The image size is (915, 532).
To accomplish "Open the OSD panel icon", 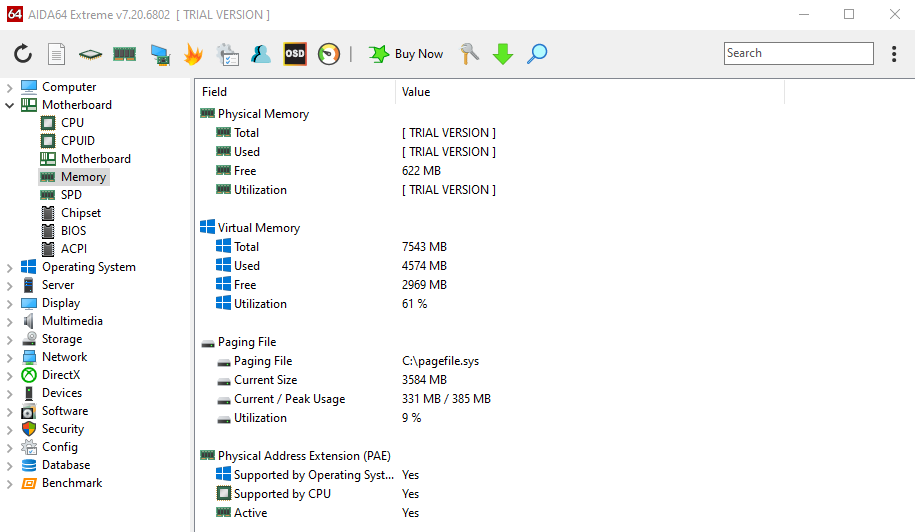I will coord(295,54).
